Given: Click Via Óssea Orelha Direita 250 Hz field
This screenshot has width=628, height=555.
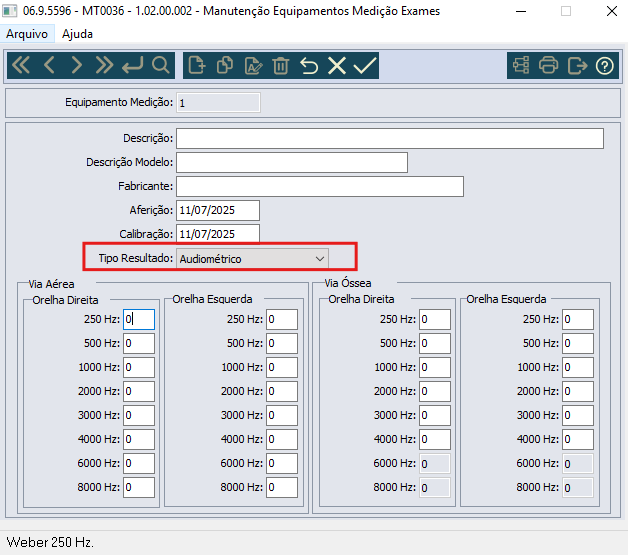Looking at the screenshot, I should pyautogui.click(x=435, y=320).
